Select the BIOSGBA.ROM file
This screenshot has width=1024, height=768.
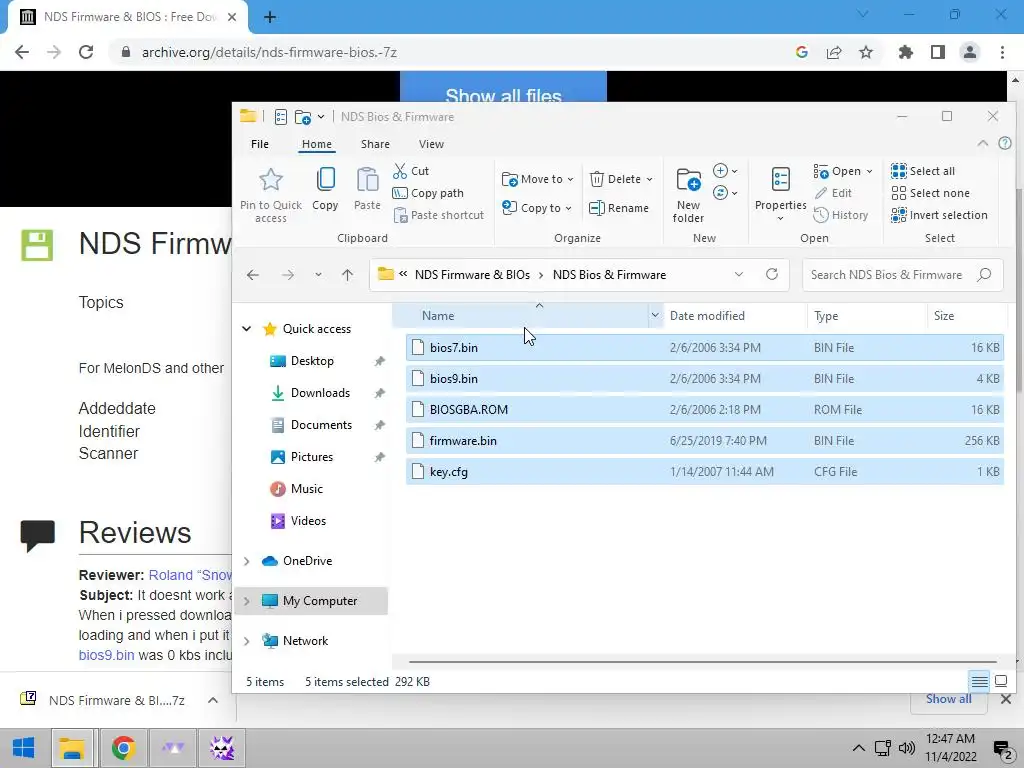tap(704, 409)
